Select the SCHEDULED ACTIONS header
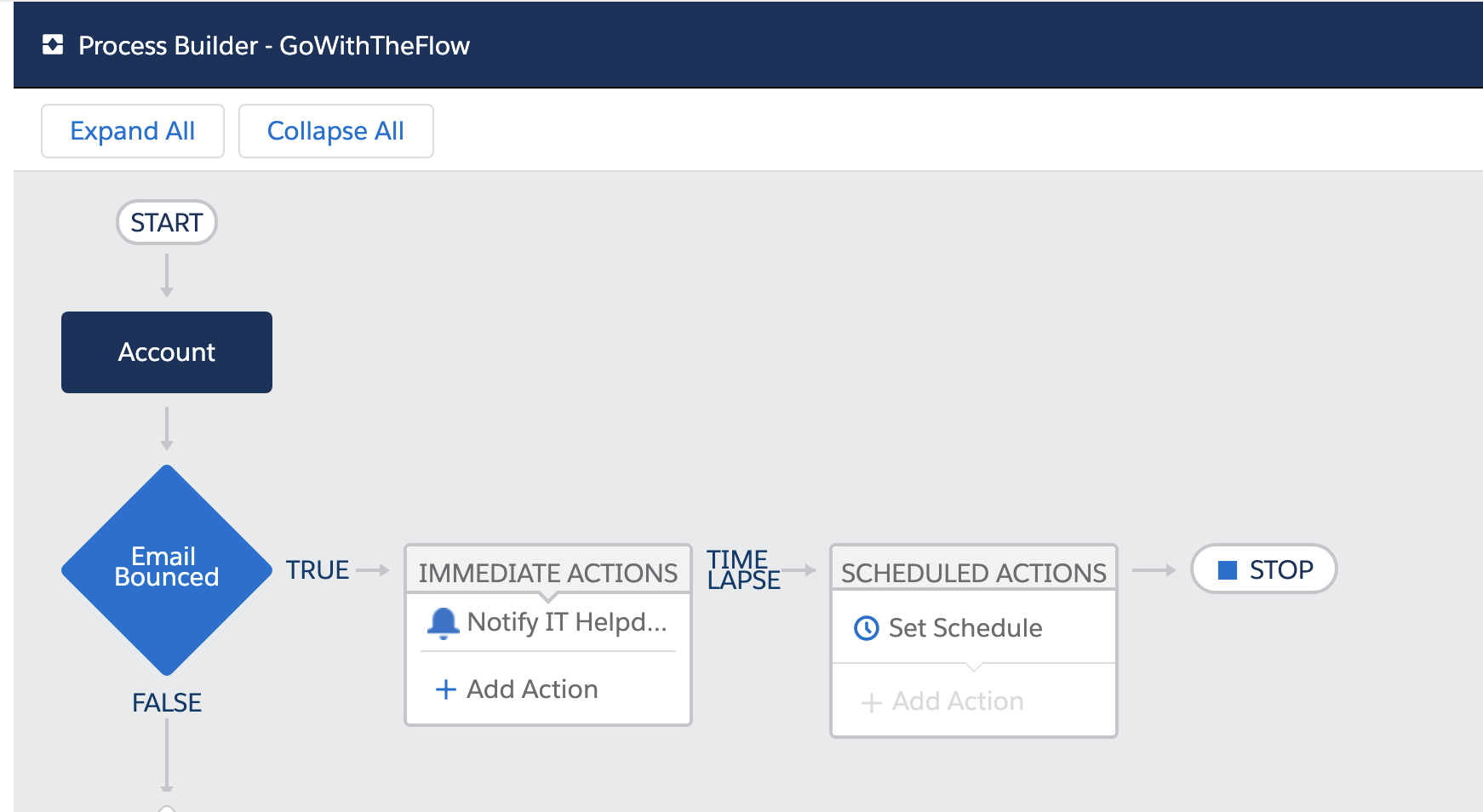The width and height of the screenshot is (1483, 812). [974, 573]
